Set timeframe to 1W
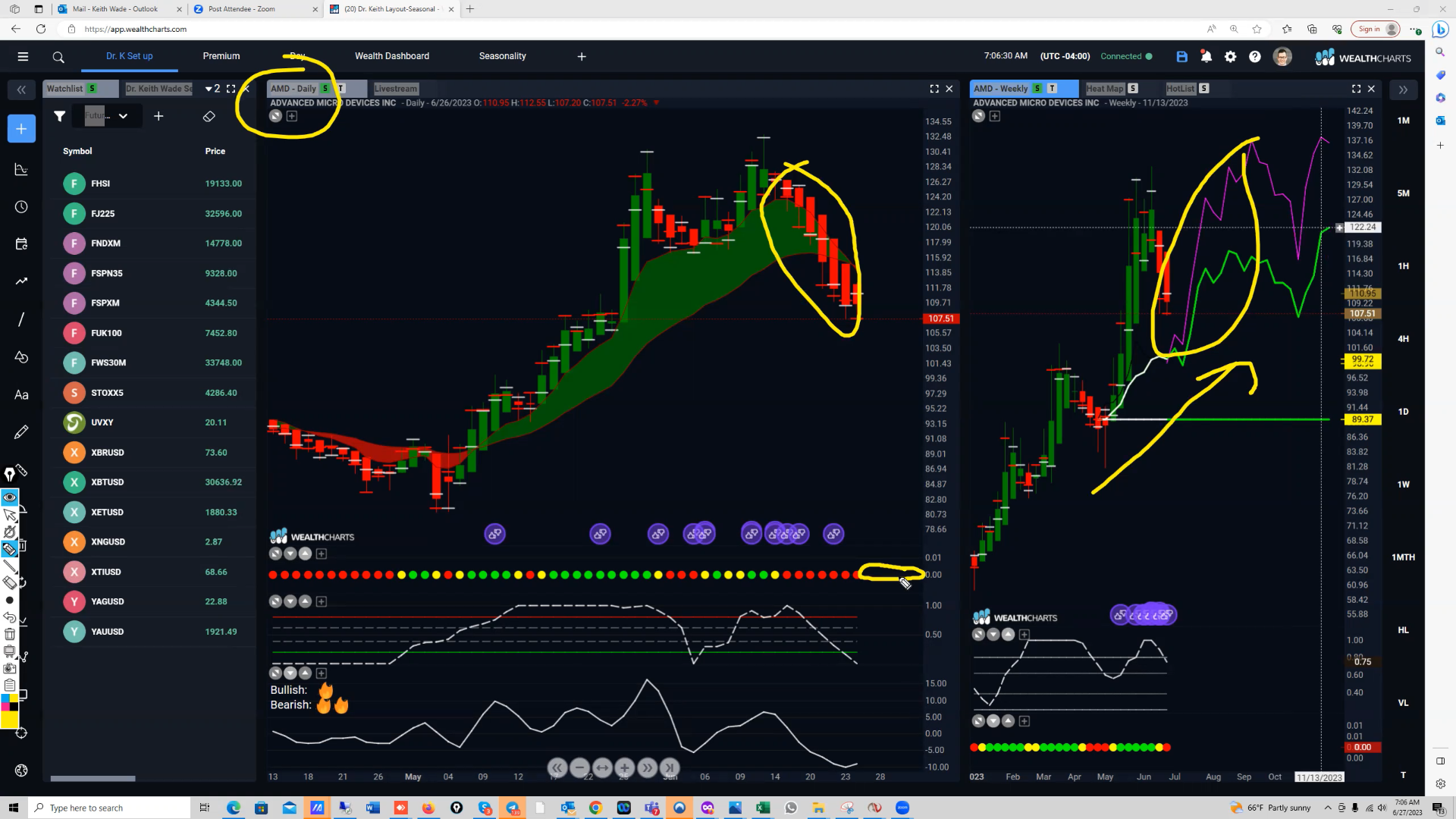This screenshot has width=1456, height=819. pos(1404,485)
